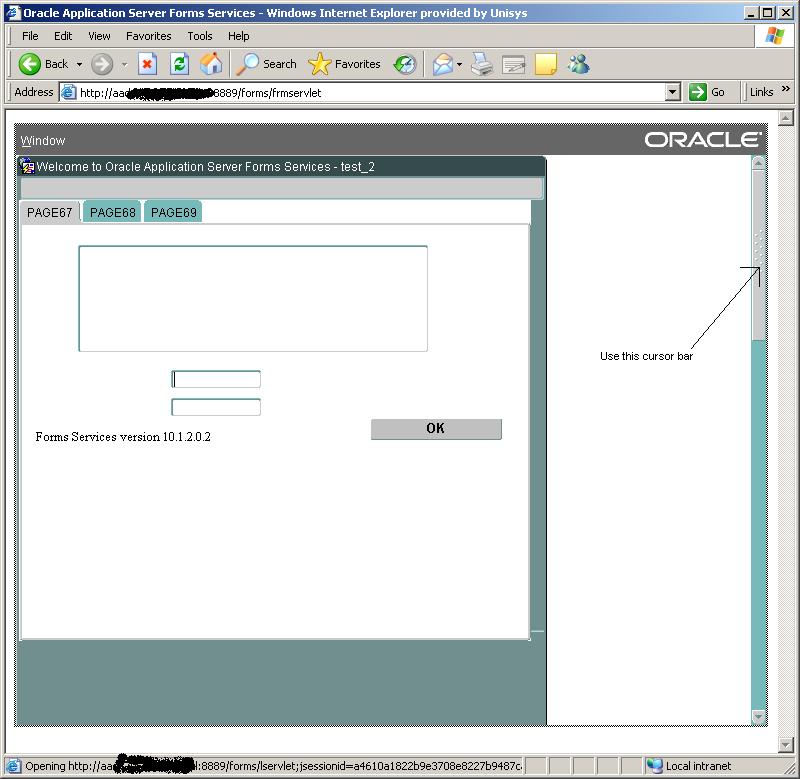The image size is (800, 779).
Task: Click the Edit page toolbar icon
Action: tap(514, 65)
